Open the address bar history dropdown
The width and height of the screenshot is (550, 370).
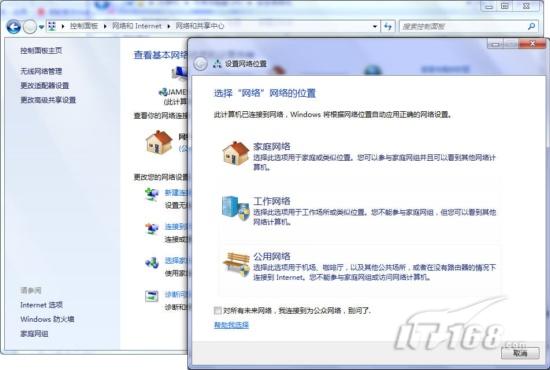pyautogui.click(x=375, y=27)
